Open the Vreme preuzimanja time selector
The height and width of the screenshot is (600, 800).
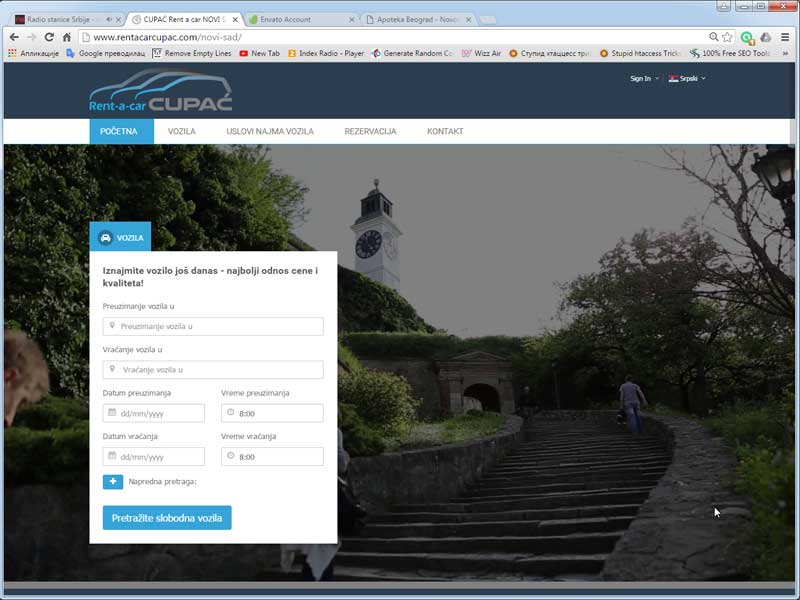point(272,413)
